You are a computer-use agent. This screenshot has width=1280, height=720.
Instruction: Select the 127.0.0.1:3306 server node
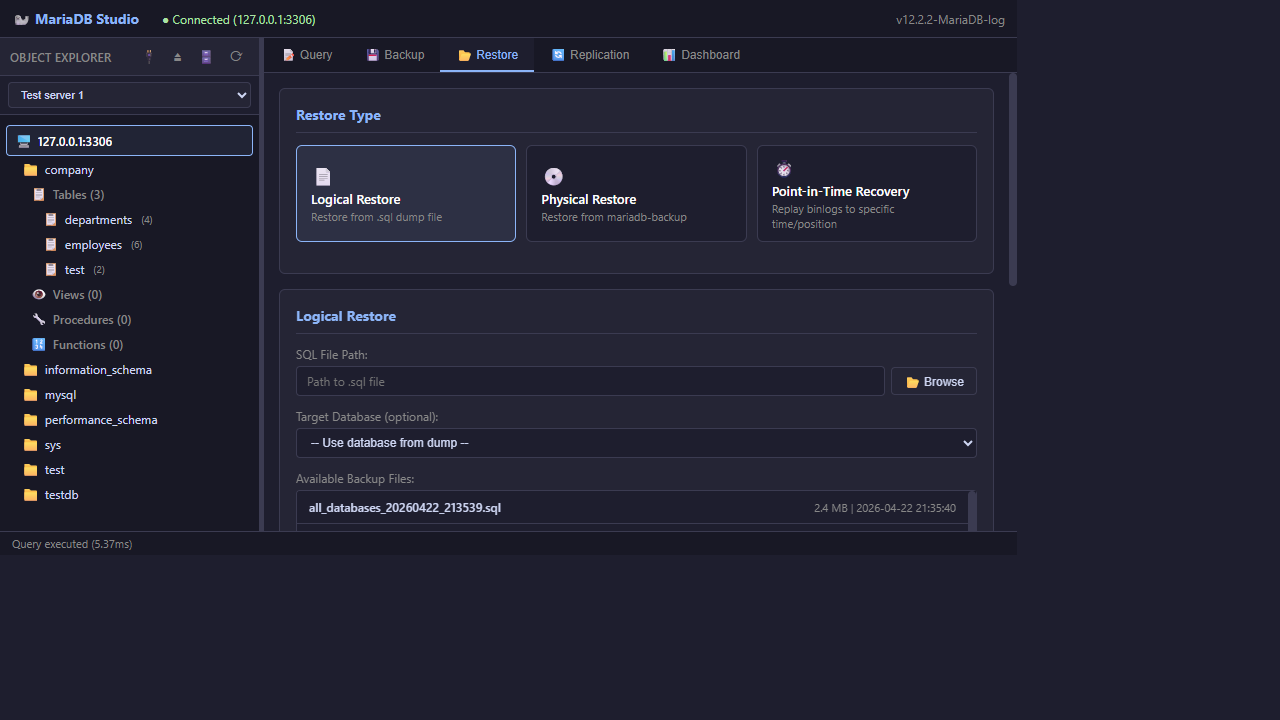click(129, 141)
